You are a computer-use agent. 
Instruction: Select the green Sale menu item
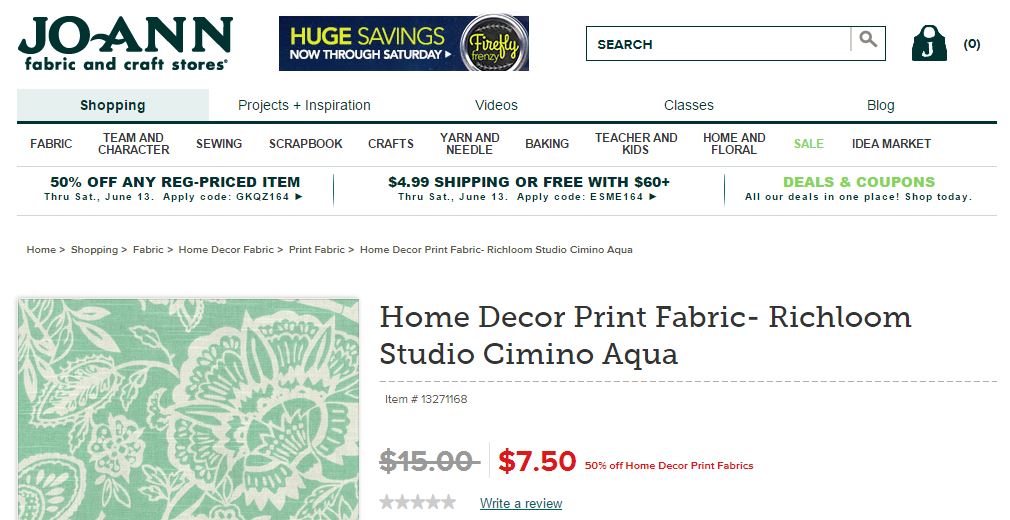point(808,144)
